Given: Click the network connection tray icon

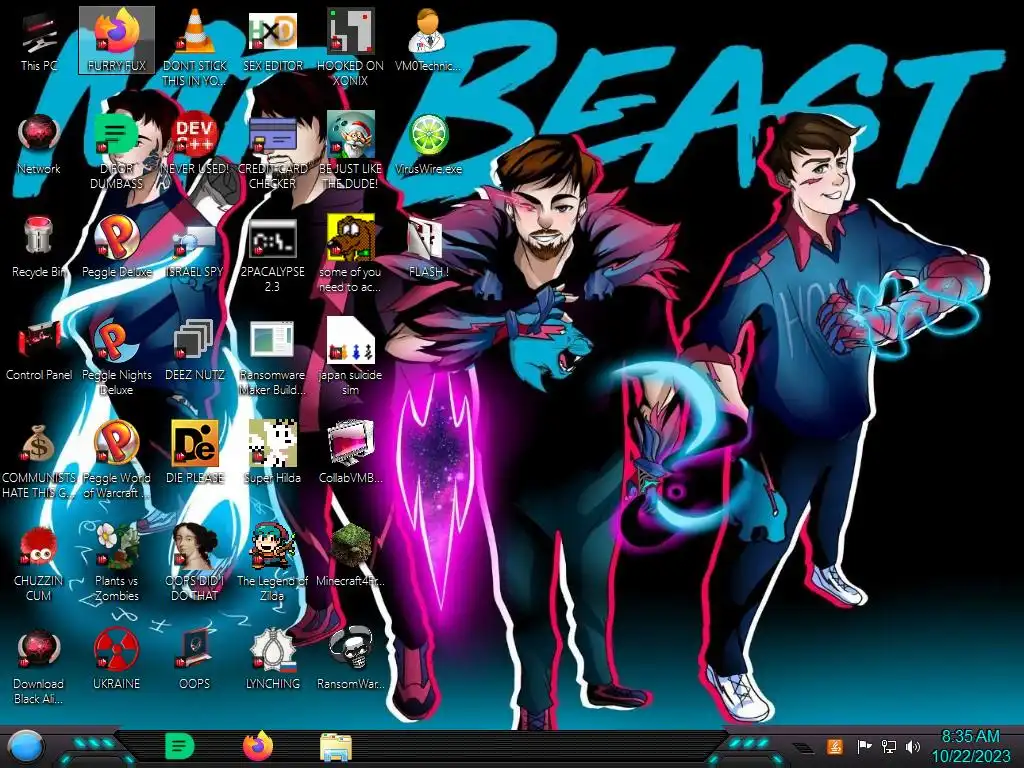Looking at the screenshot, I should 888,746.
